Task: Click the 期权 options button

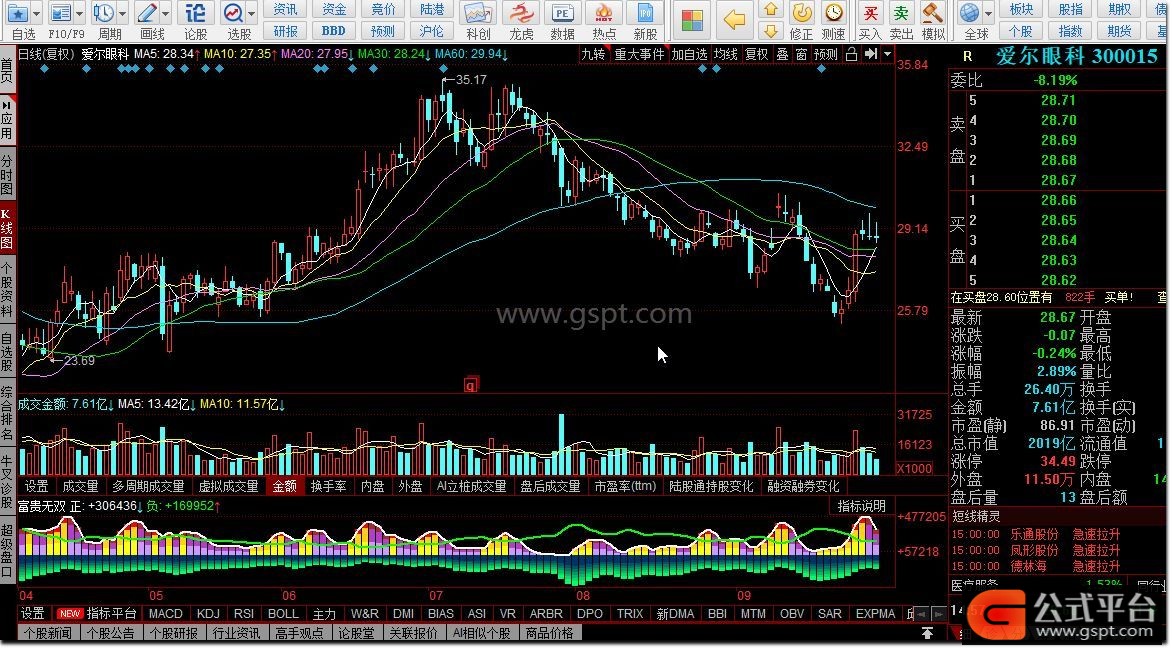Action: click(x=1119, y=10)
